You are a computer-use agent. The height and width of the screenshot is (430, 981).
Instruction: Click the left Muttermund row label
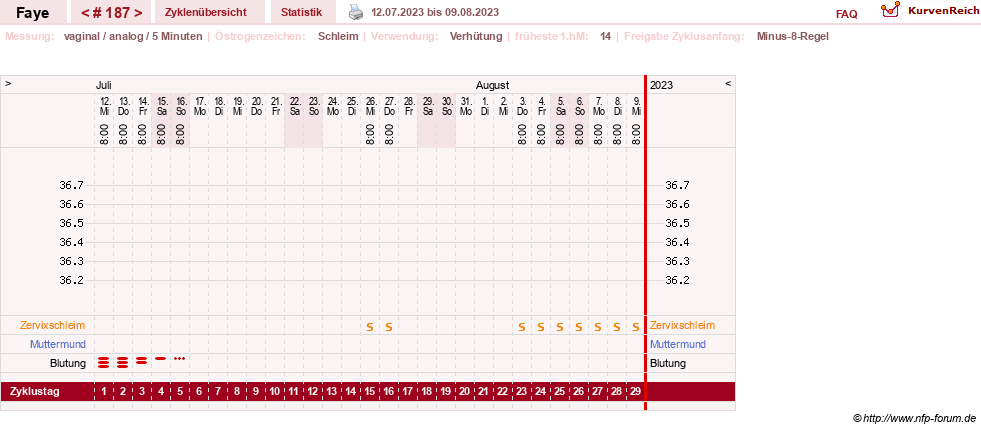pos(58,344)
